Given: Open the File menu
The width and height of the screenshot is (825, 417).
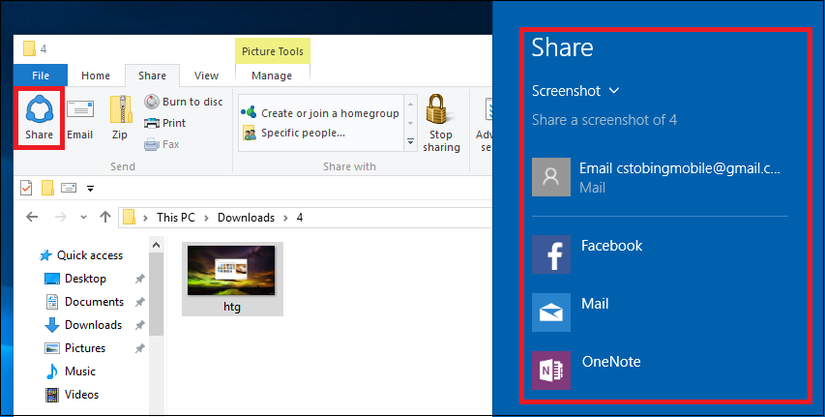Looking at the screenshot, I should (x=41, y=76).
